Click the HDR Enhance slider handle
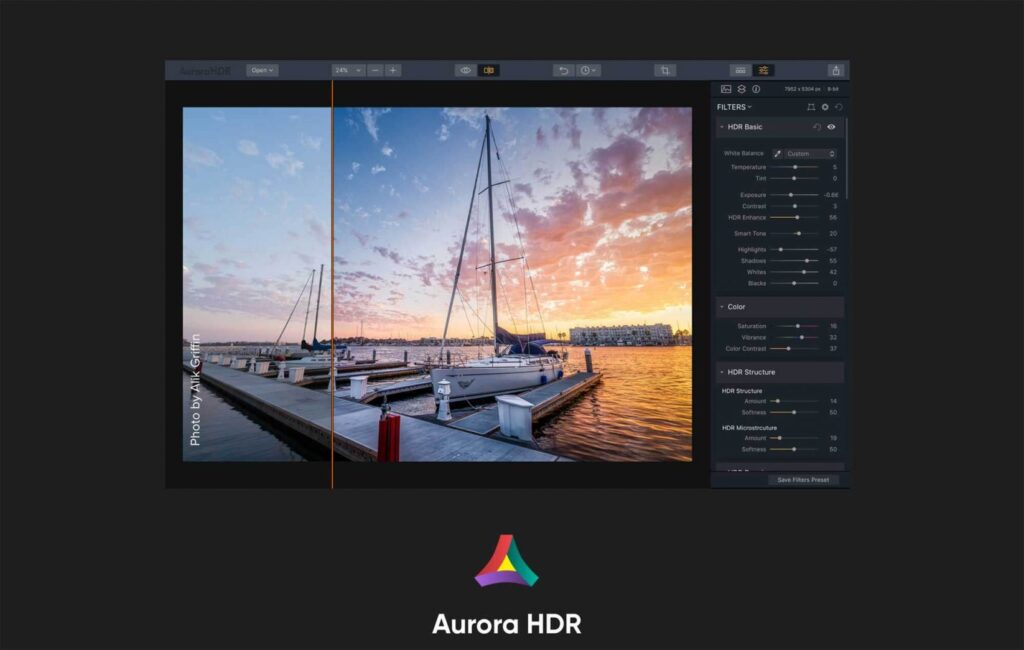Viewport: 1024px width, 650px height. coord(797,218)
